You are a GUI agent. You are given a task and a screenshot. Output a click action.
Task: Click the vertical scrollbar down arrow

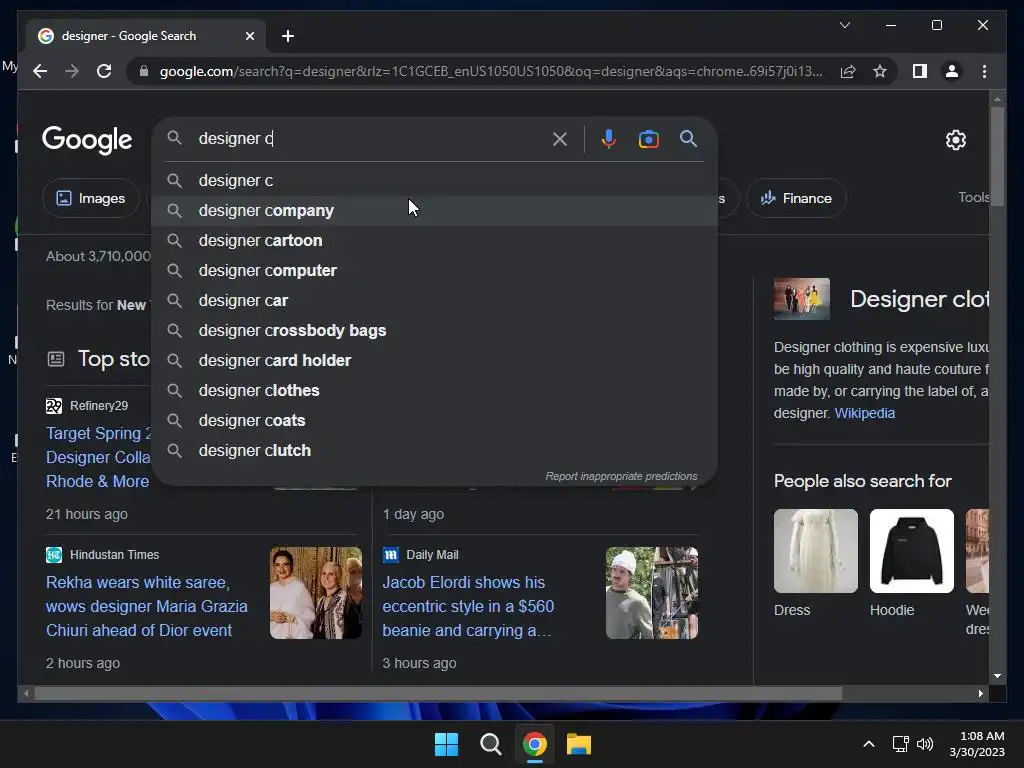click(x=997, y=676)
